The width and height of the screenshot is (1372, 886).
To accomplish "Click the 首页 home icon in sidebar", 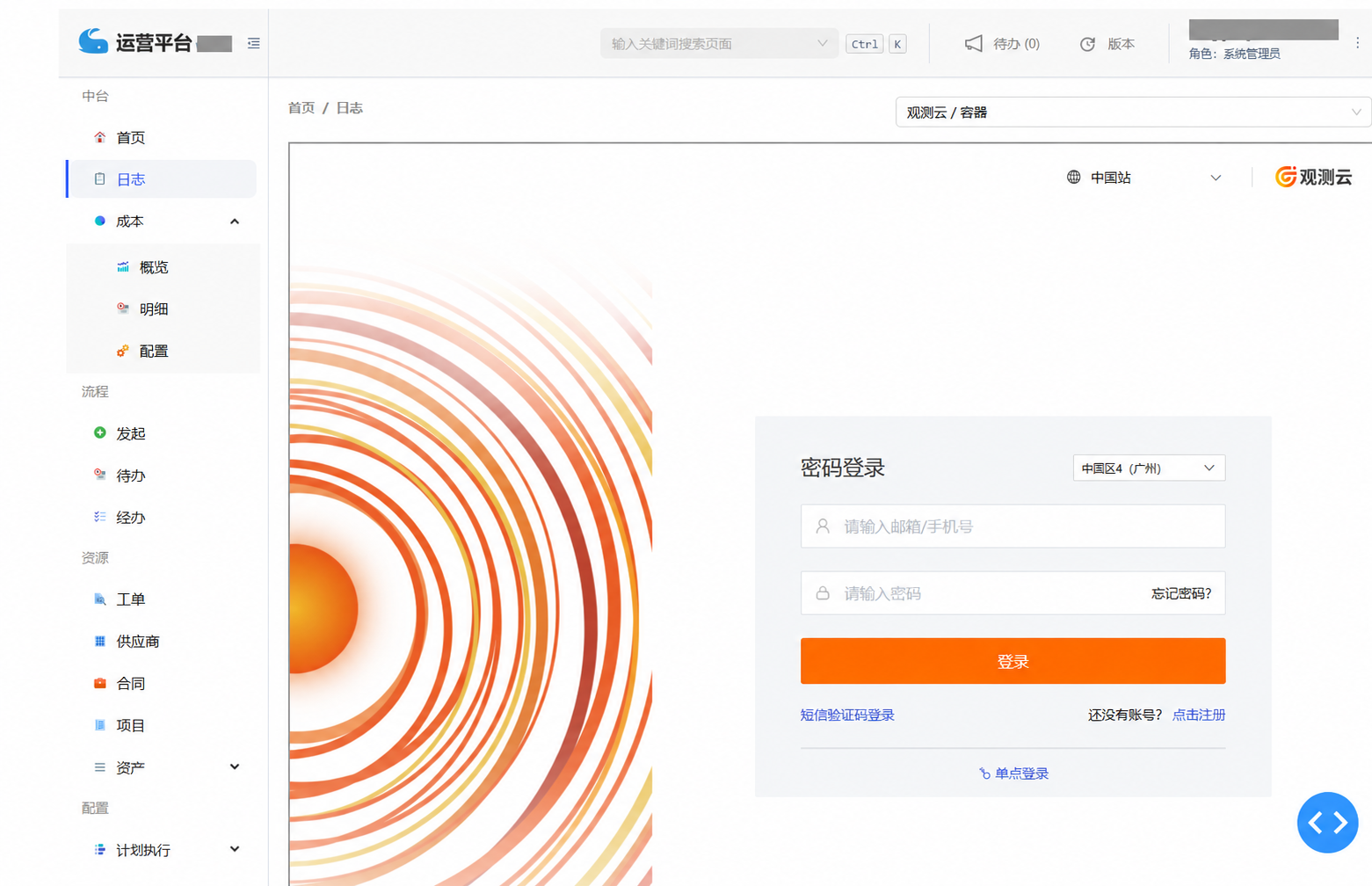I will tap(100, 137).
